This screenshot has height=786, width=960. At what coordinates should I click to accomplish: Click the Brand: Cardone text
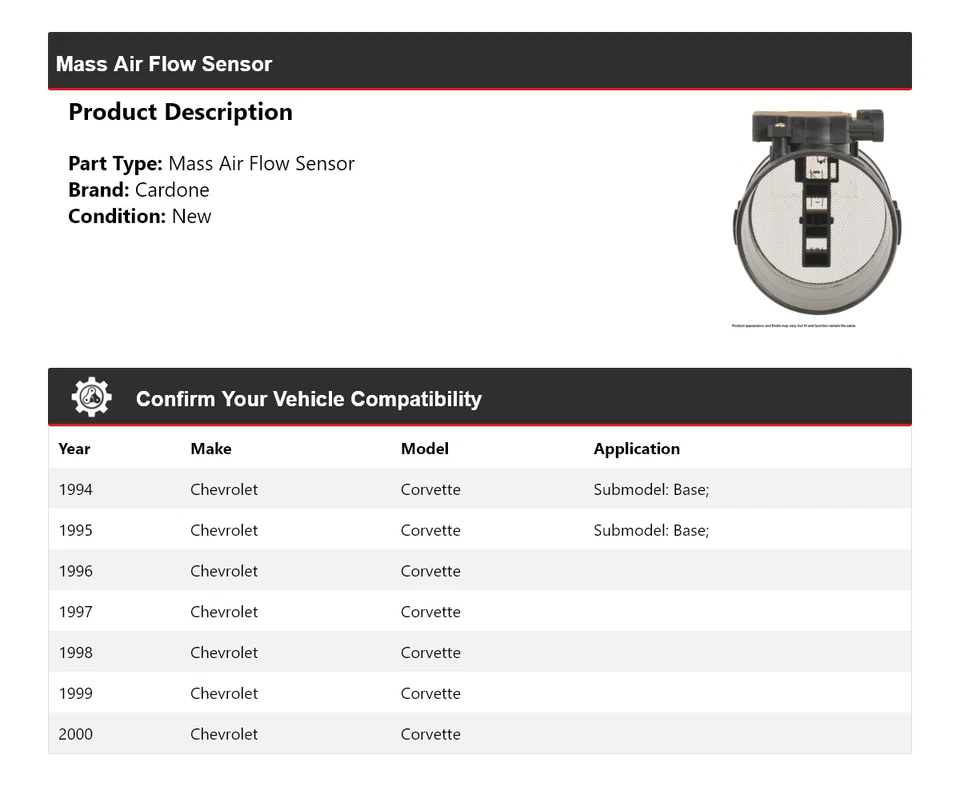point(139,190)
